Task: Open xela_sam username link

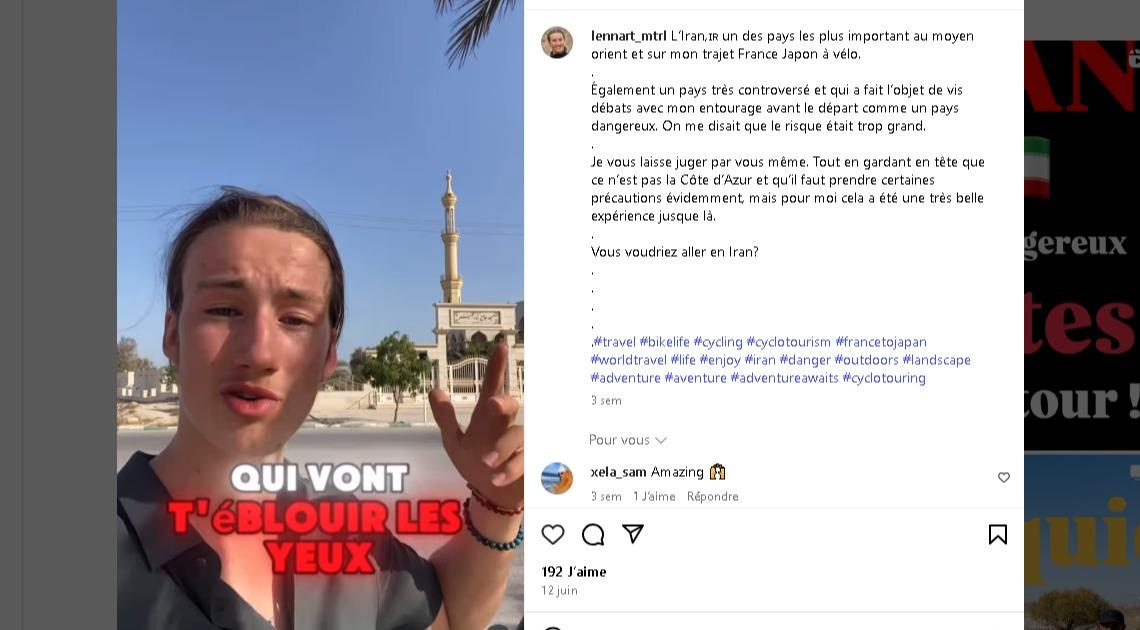Action: click(x=618, y=472)
